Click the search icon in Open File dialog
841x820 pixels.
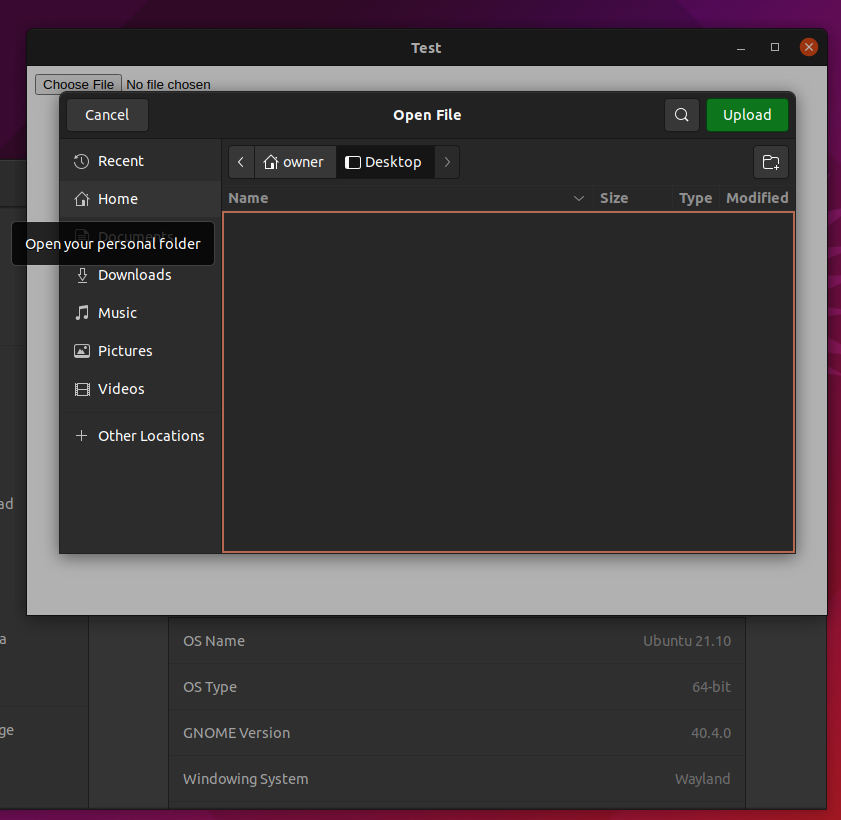(x=681, y=115)
